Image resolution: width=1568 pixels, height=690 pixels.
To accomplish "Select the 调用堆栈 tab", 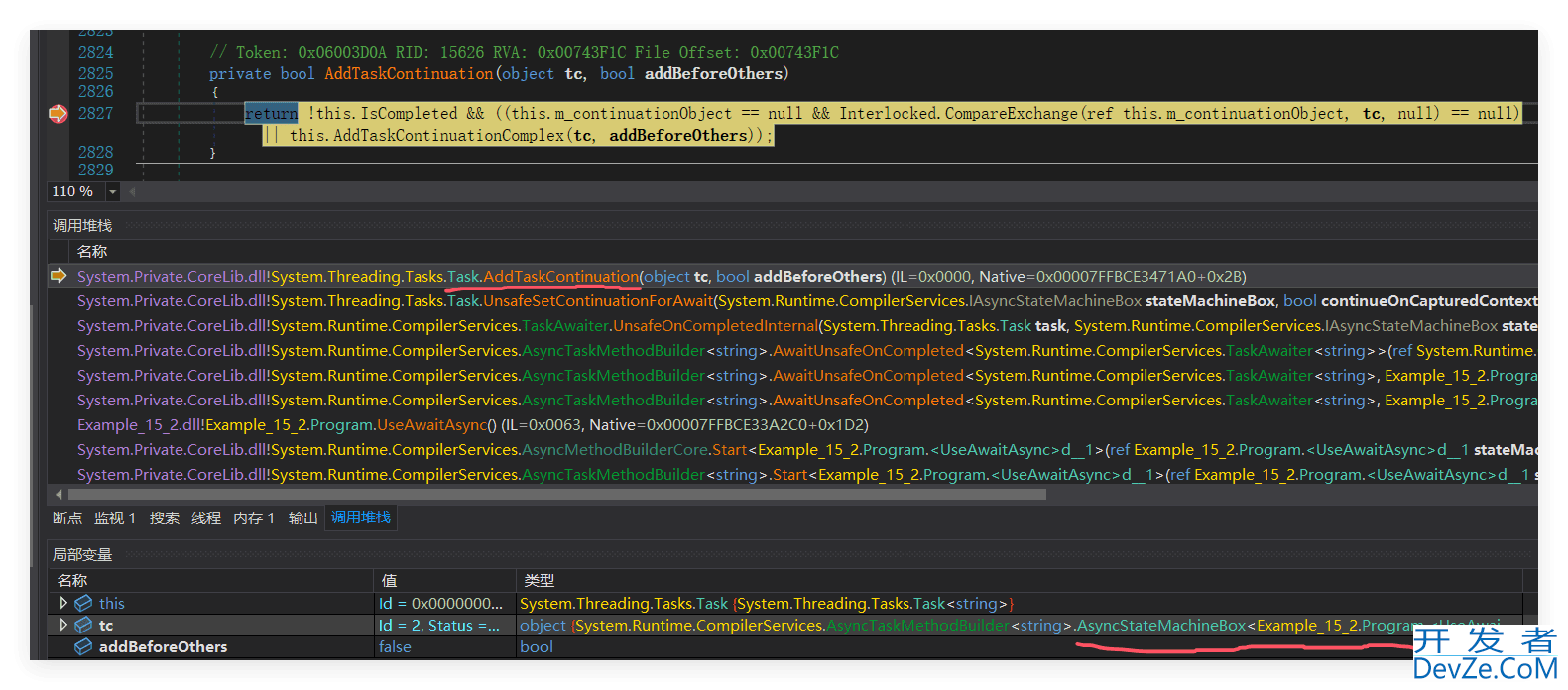I will pyautogui.click(x=361, y=517).
